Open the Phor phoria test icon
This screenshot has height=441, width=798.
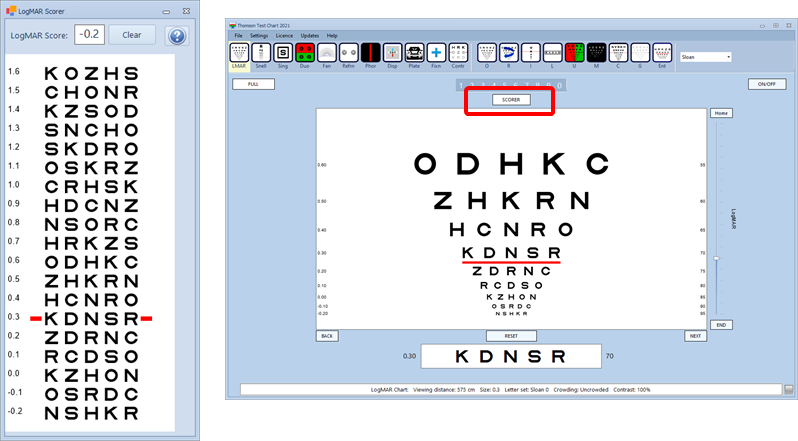[x=371, y=54]
